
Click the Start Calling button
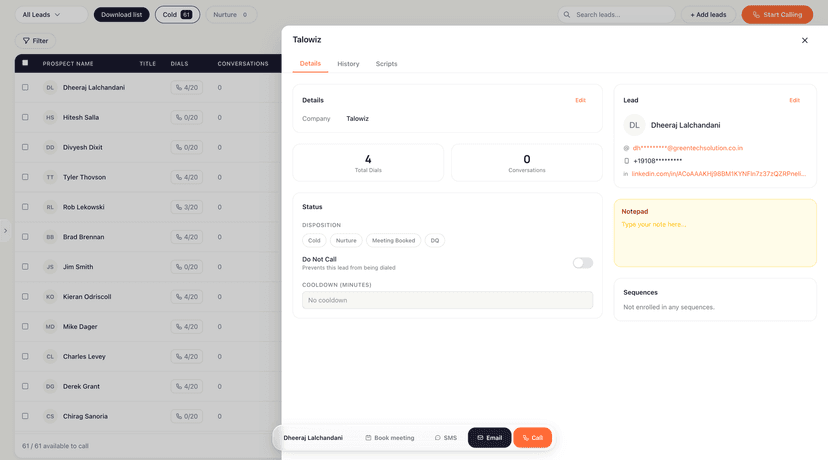(x=777, y=15)
